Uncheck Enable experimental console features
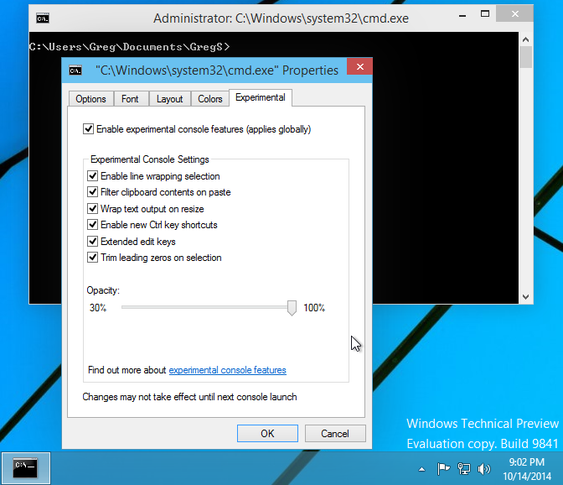Screen dimensions: 563x485 point(88,129)
